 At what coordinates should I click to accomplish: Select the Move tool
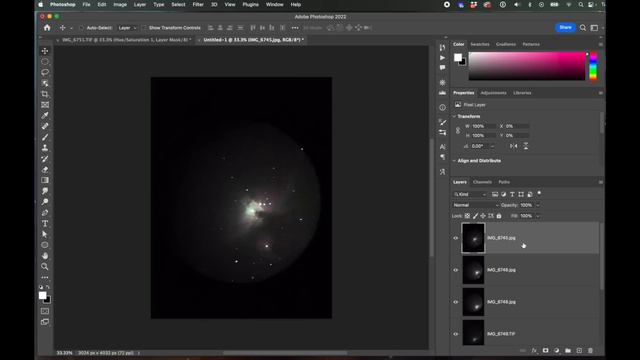coord(45,51)
